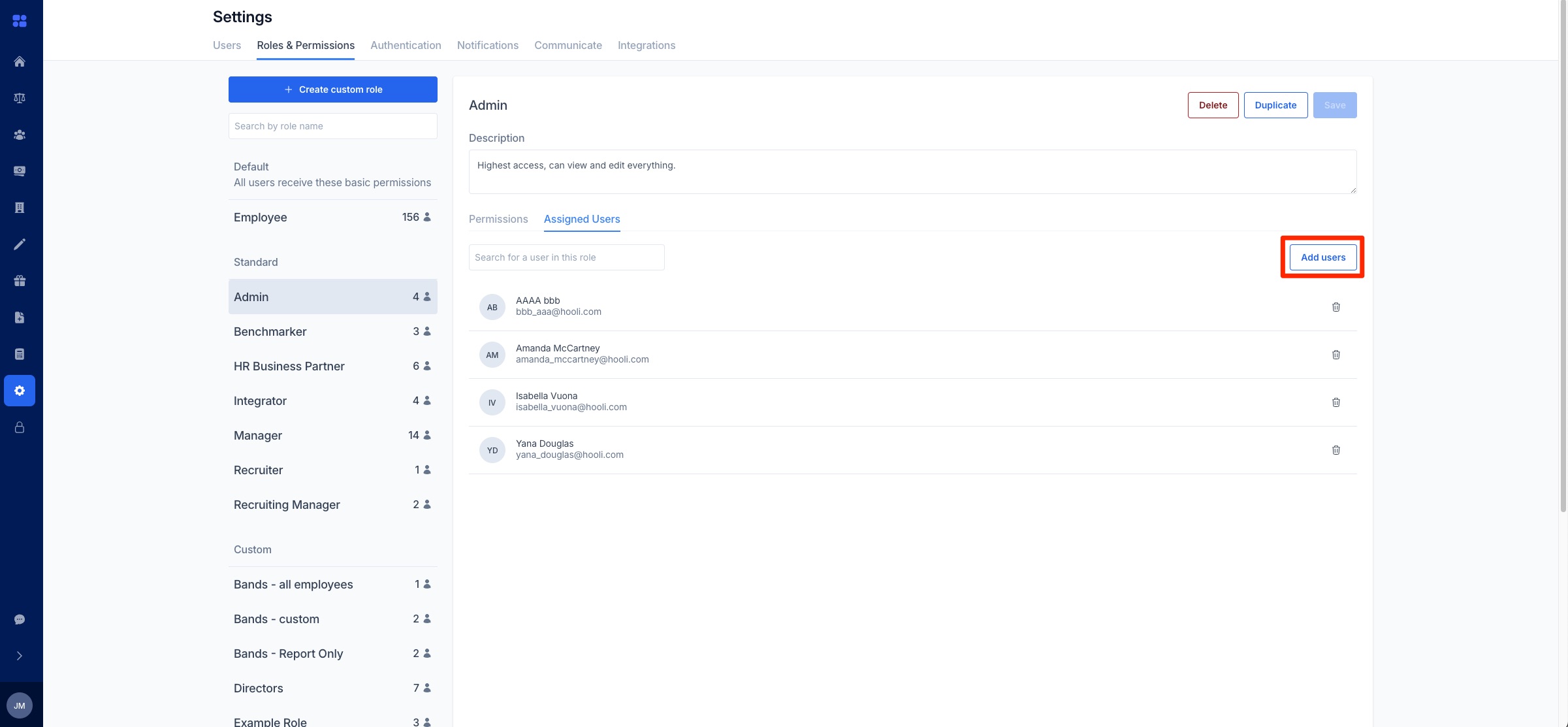Remove Yana Douglas using her trash icon

pos(1336,449)
